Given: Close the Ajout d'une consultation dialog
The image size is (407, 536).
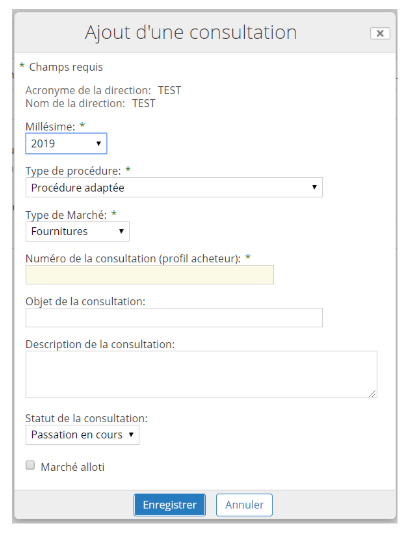Looking at the screenshot, I should point(380,34).
